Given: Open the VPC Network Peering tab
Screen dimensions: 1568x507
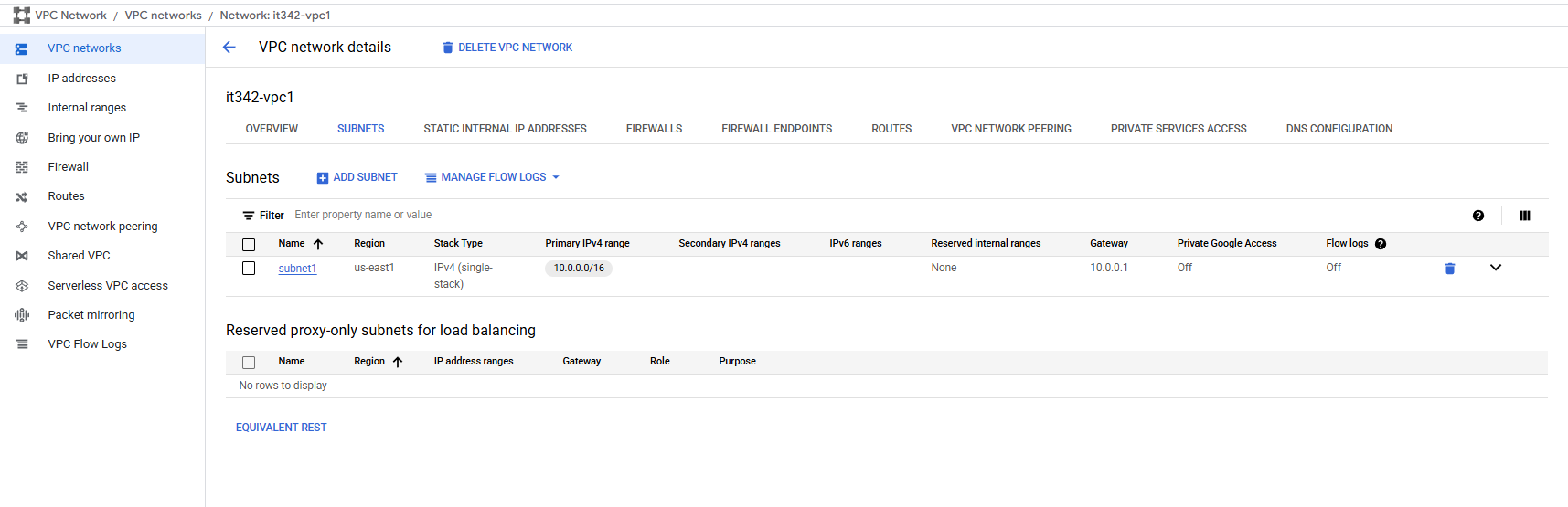Looking at the screenshot, I should click(1010, 129).
